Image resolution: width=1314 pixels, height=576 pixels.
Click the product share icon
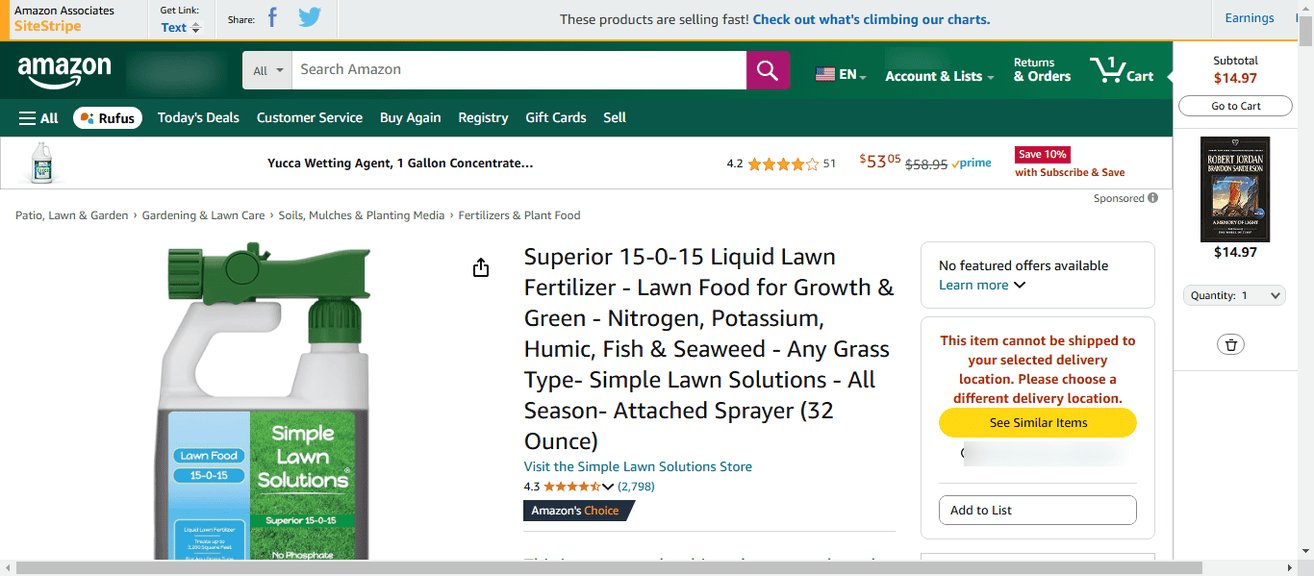[x=481, y=268]
